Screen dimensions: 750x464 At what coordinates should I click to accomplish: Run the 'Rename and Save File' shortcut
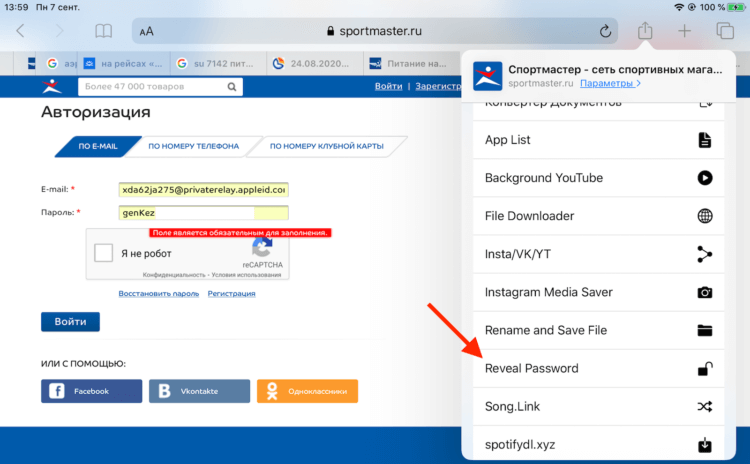click(x=598, y=331)
